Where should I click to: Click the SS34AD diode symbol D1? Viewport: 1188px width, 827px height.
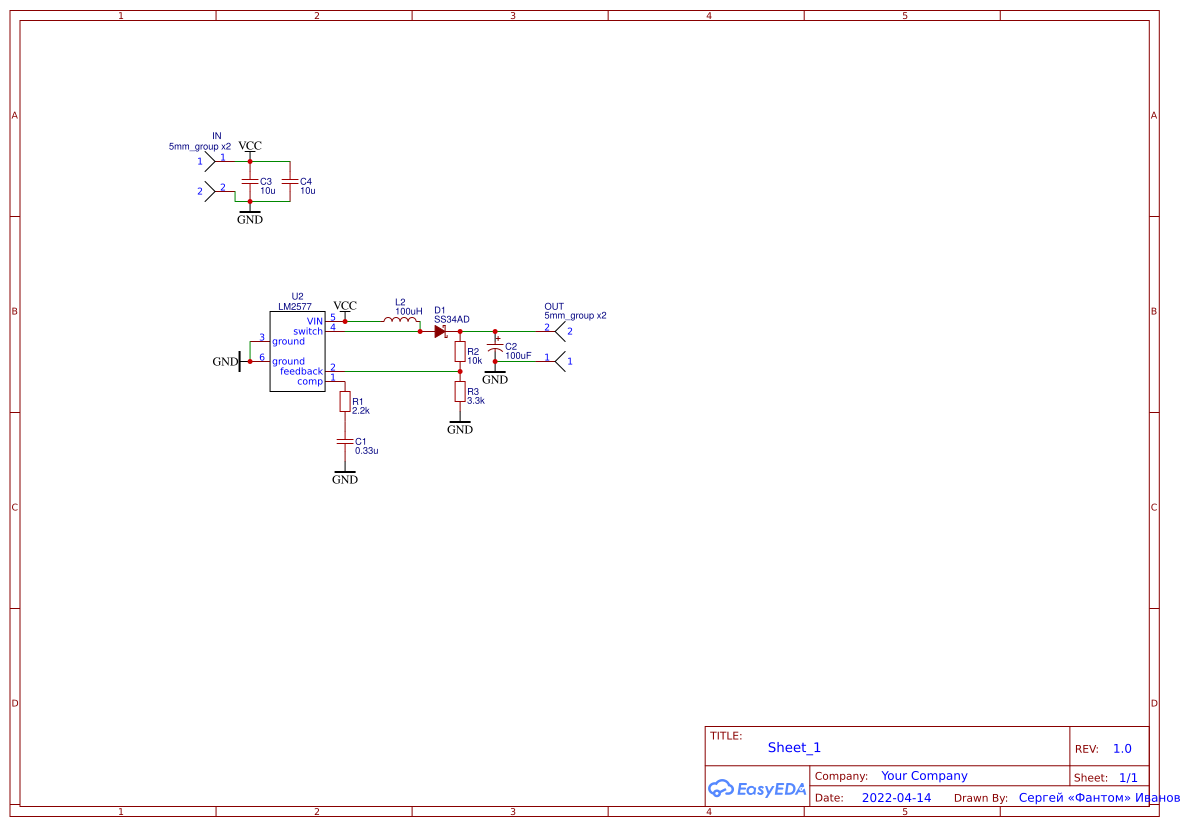pos(440,331)
